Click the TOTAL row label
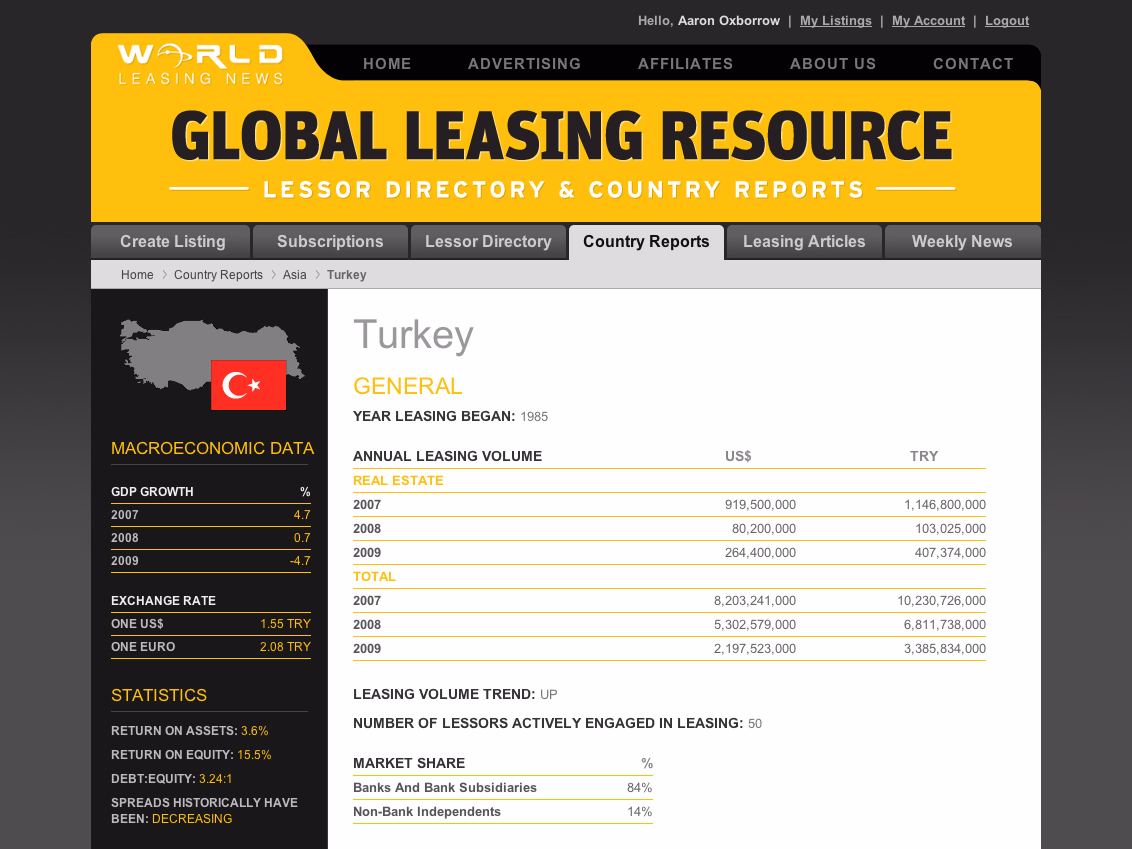 pyautogui.click(x=374, y=577)
